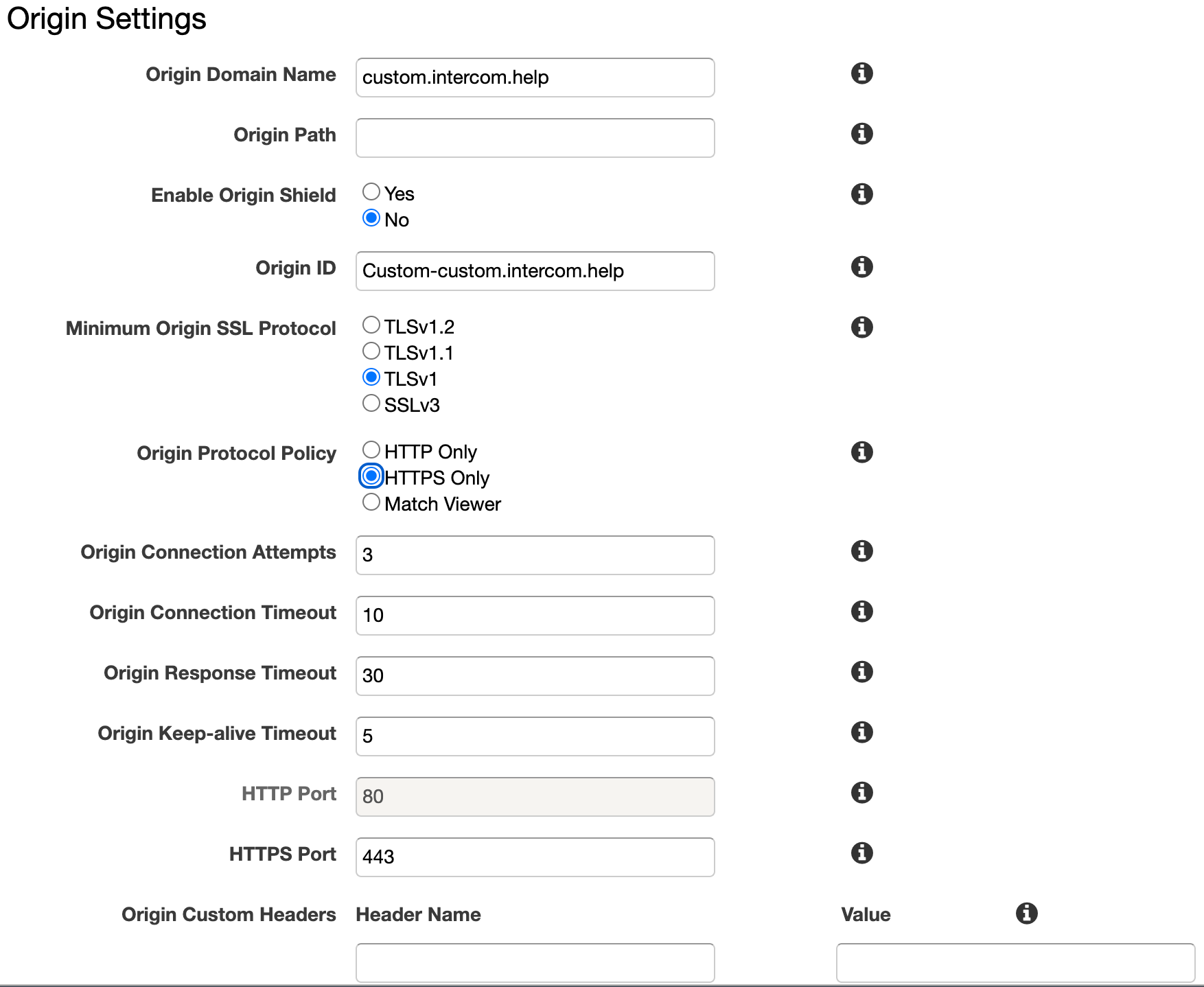Click the Origin Custom Headers label
1204x987 pixels.
229,914
